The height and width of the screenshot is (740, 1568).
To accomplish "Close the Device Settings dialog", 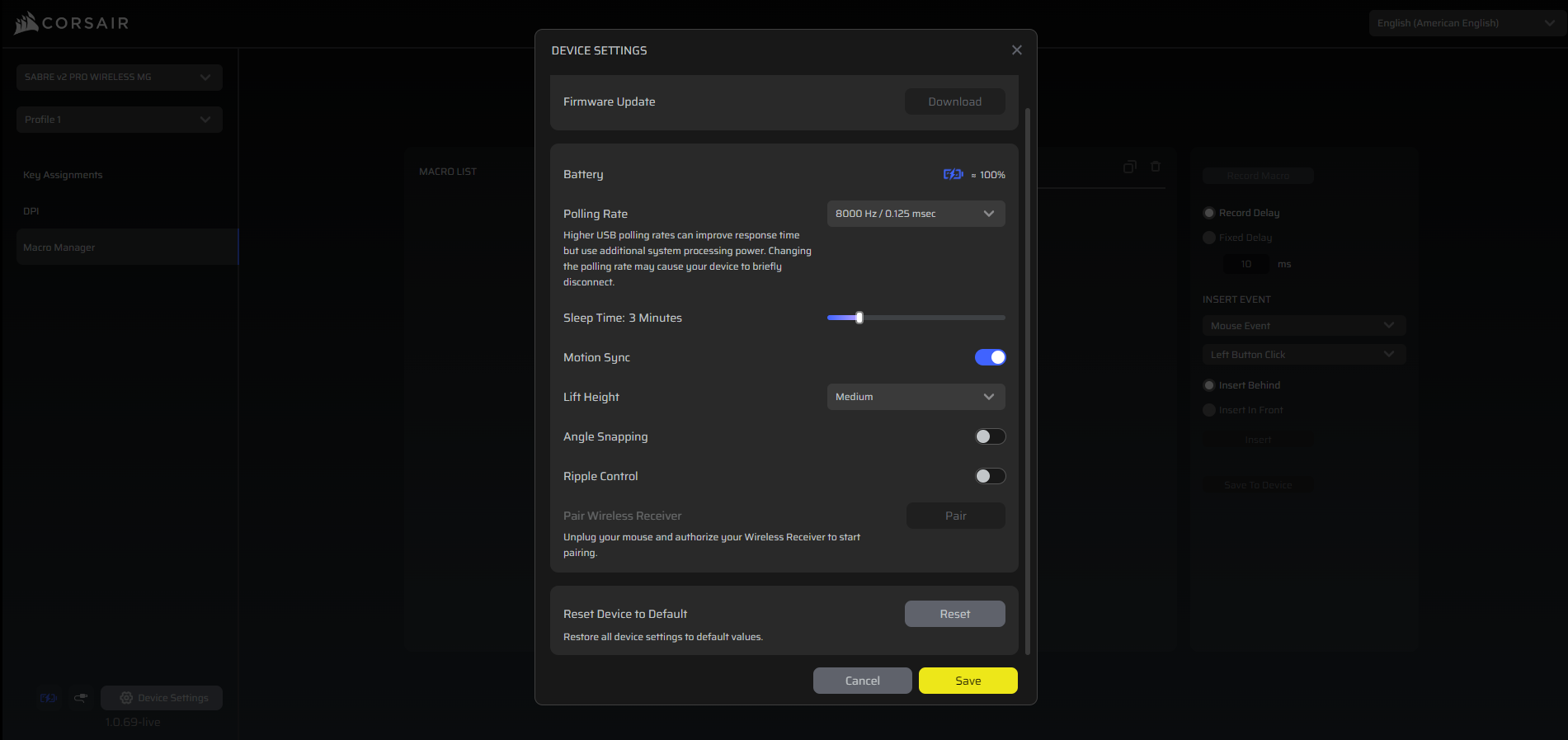I will click(1016, 50).
